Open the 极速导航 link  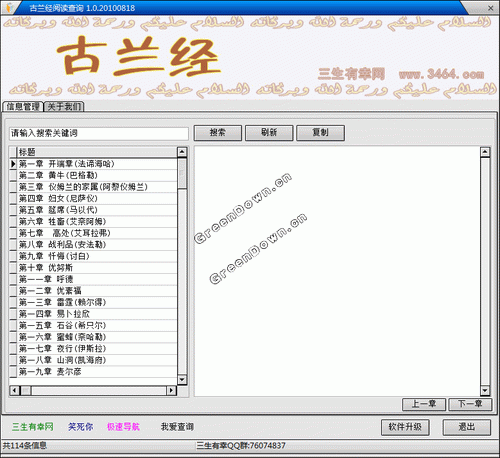tap(123, 427)
